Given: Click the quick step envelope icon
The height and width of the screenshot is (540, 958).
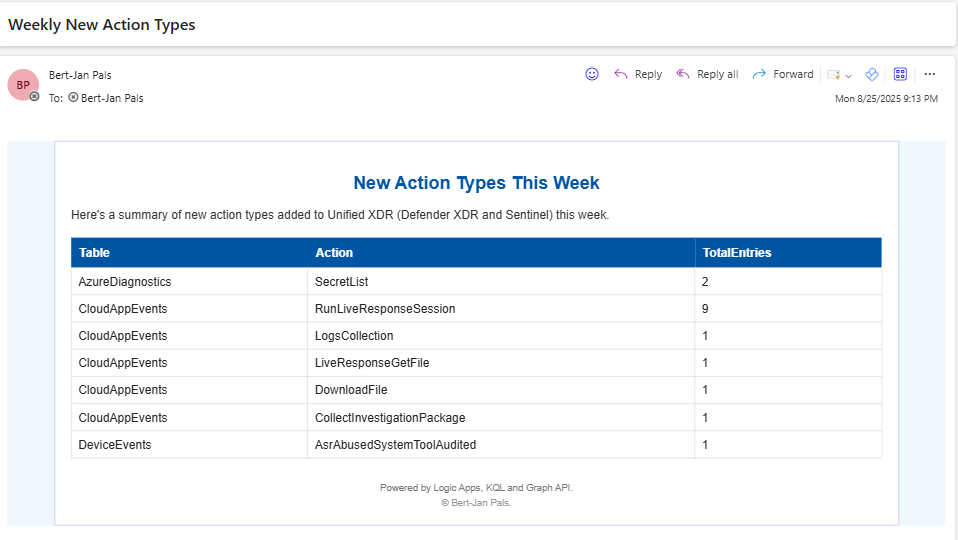Looking at the screenshot, I should [833, 75].
